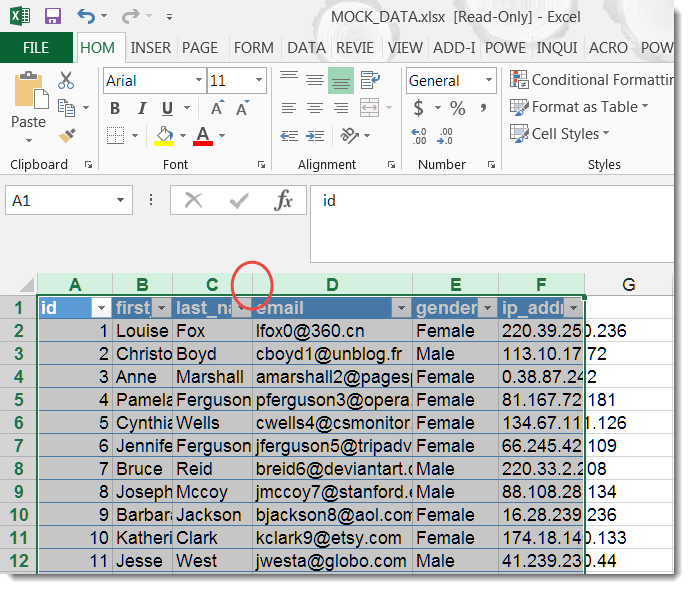This screenshot has height=589, width=689.
Task: Toggle Bold formatting
Action: click(115, 108)
